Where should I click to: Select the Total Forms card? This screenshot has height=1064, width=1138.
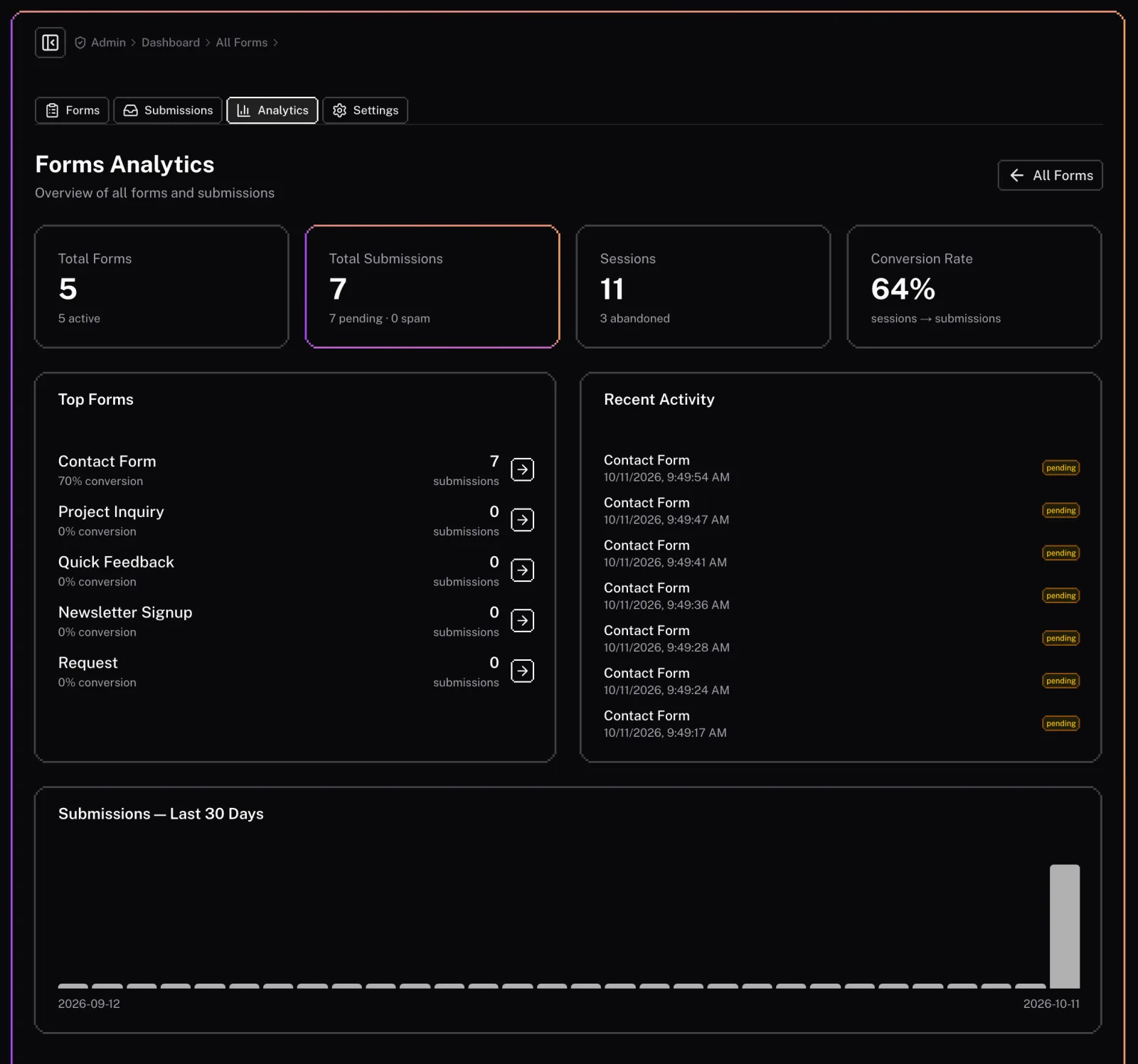(161, 287)
